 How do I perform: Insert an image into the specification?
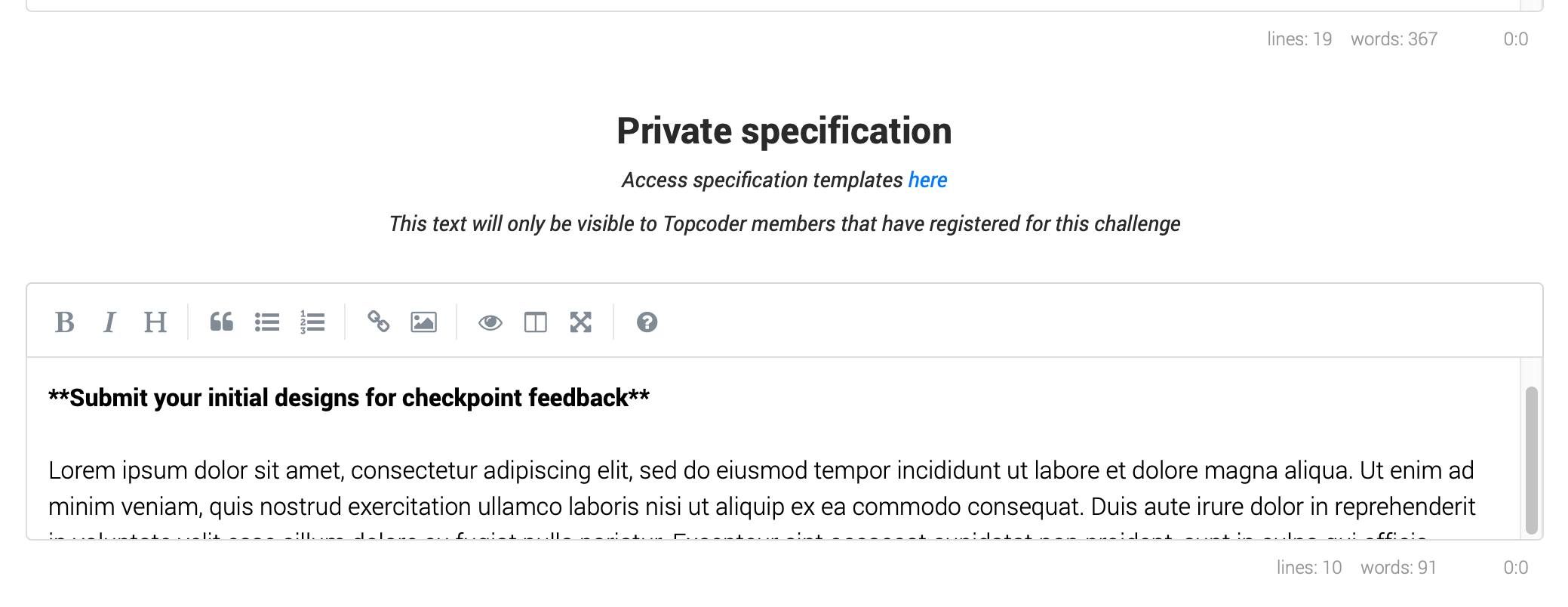[423, 322]
